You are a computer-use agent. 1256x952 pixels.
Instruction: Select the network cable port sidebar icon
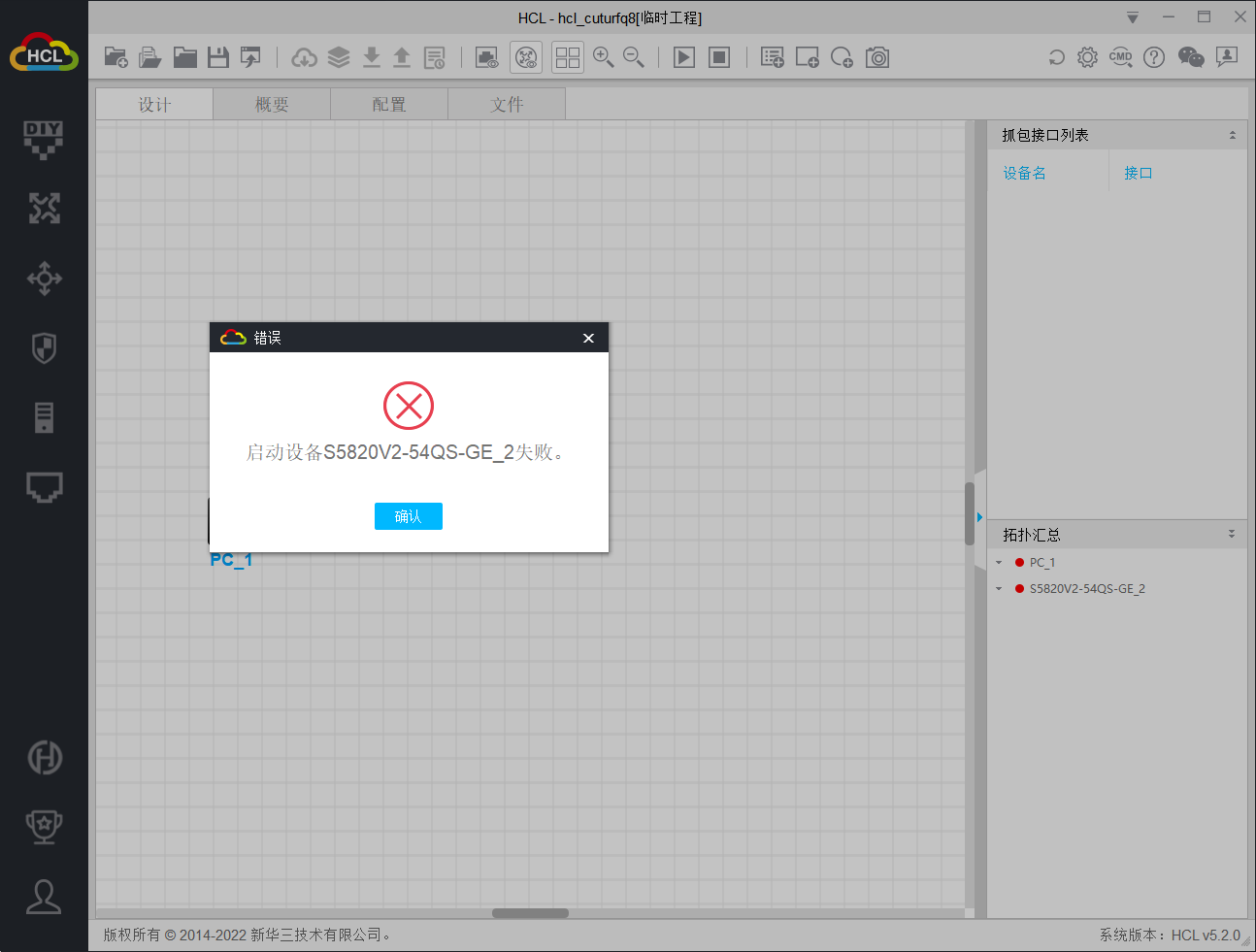coord(44,487)
